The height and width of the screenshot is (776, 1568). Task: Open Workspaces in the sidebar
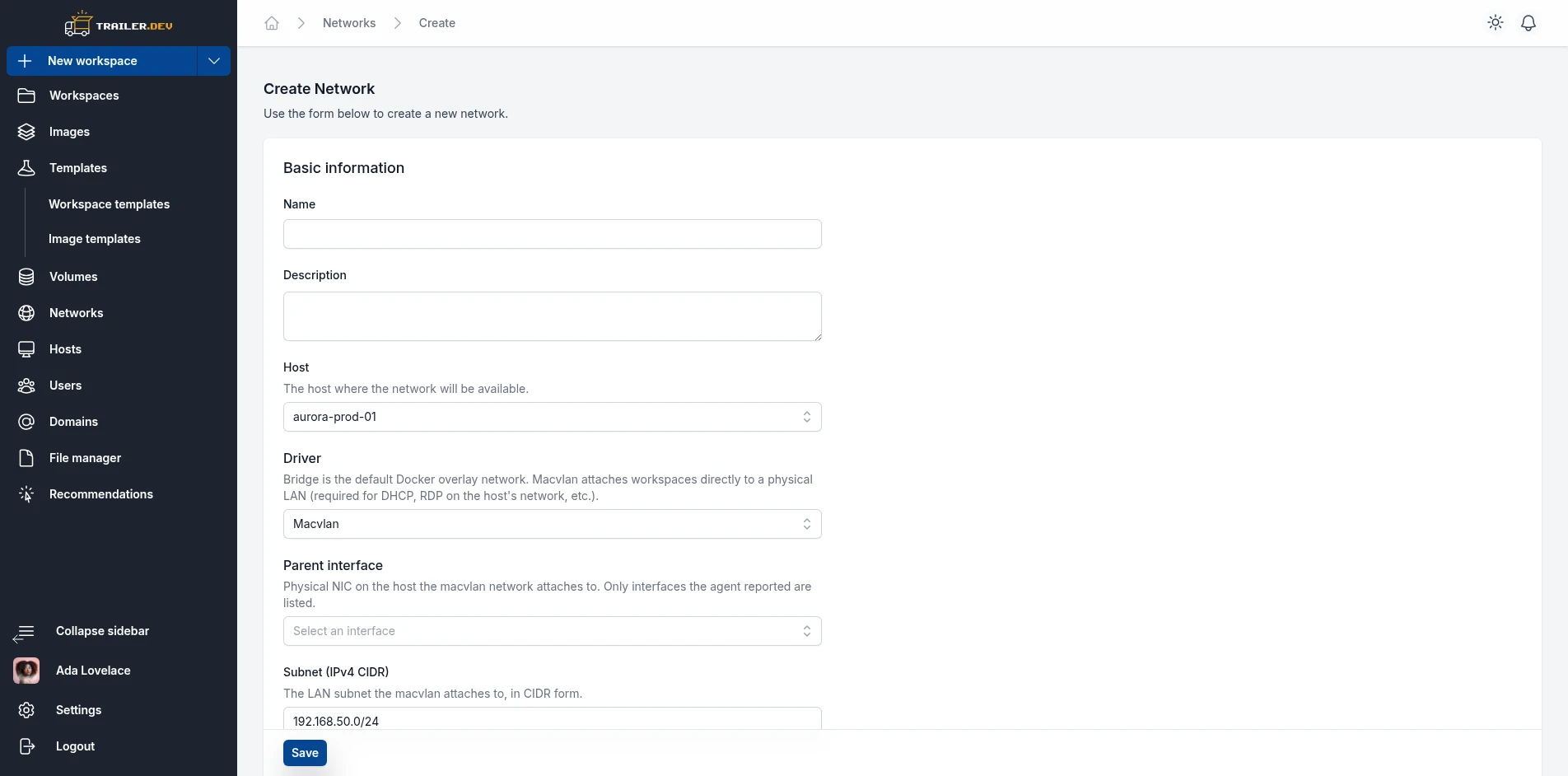[84, 96]
